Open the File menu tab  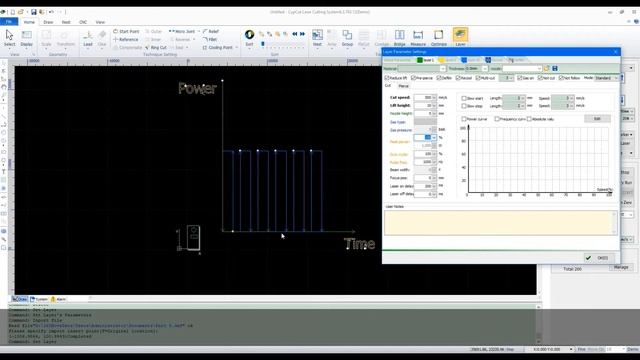[x=9, y=22]
